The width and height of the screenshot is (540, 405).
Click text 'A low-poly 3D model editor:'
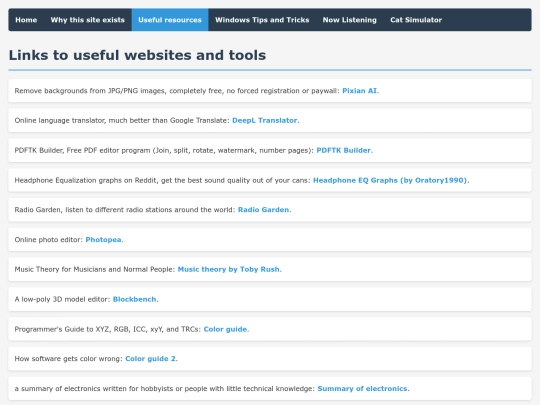tap(62, 299)
